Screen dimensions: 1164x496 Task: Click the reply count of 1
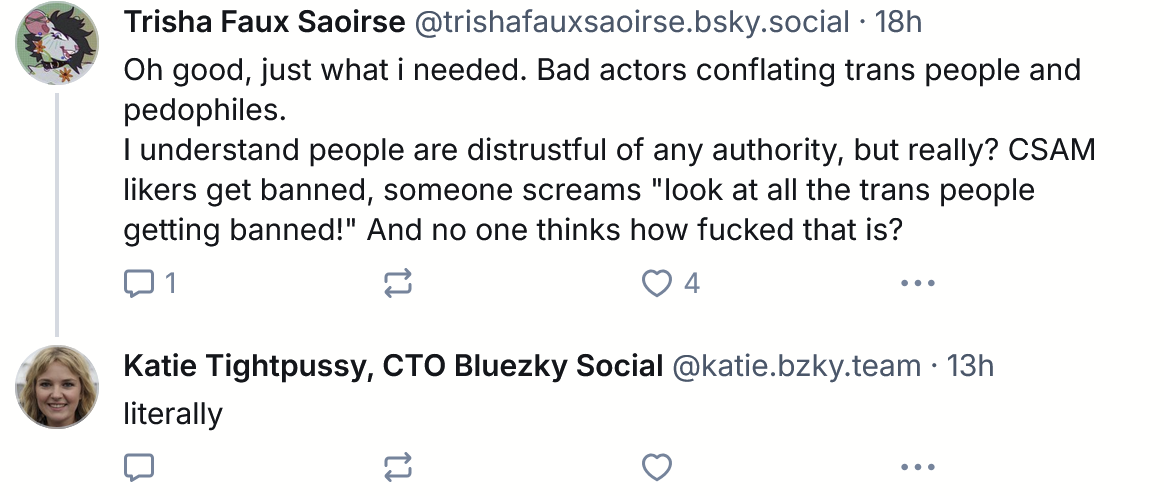(170, 284)
